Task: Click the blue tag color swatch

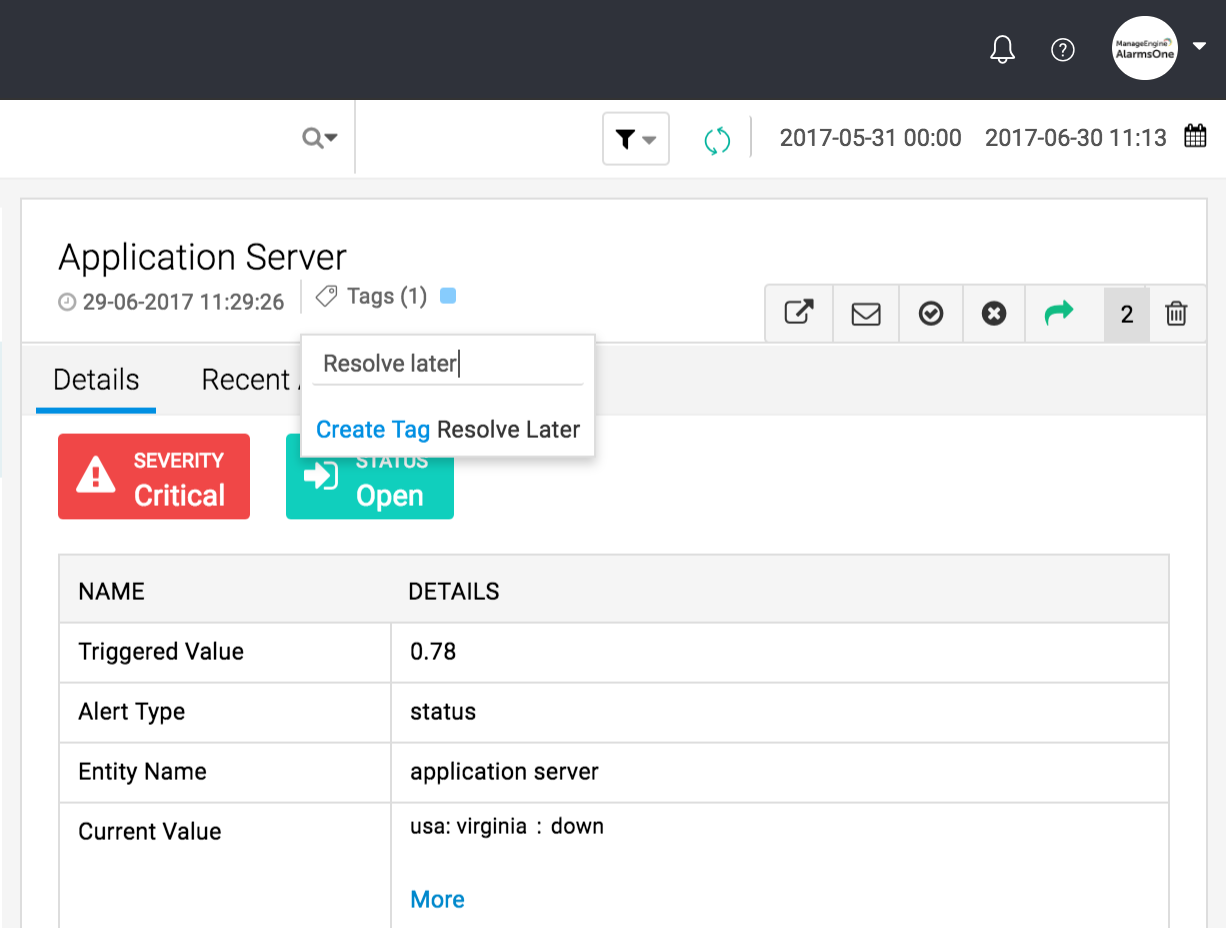Action: click(x=448, y=296)
